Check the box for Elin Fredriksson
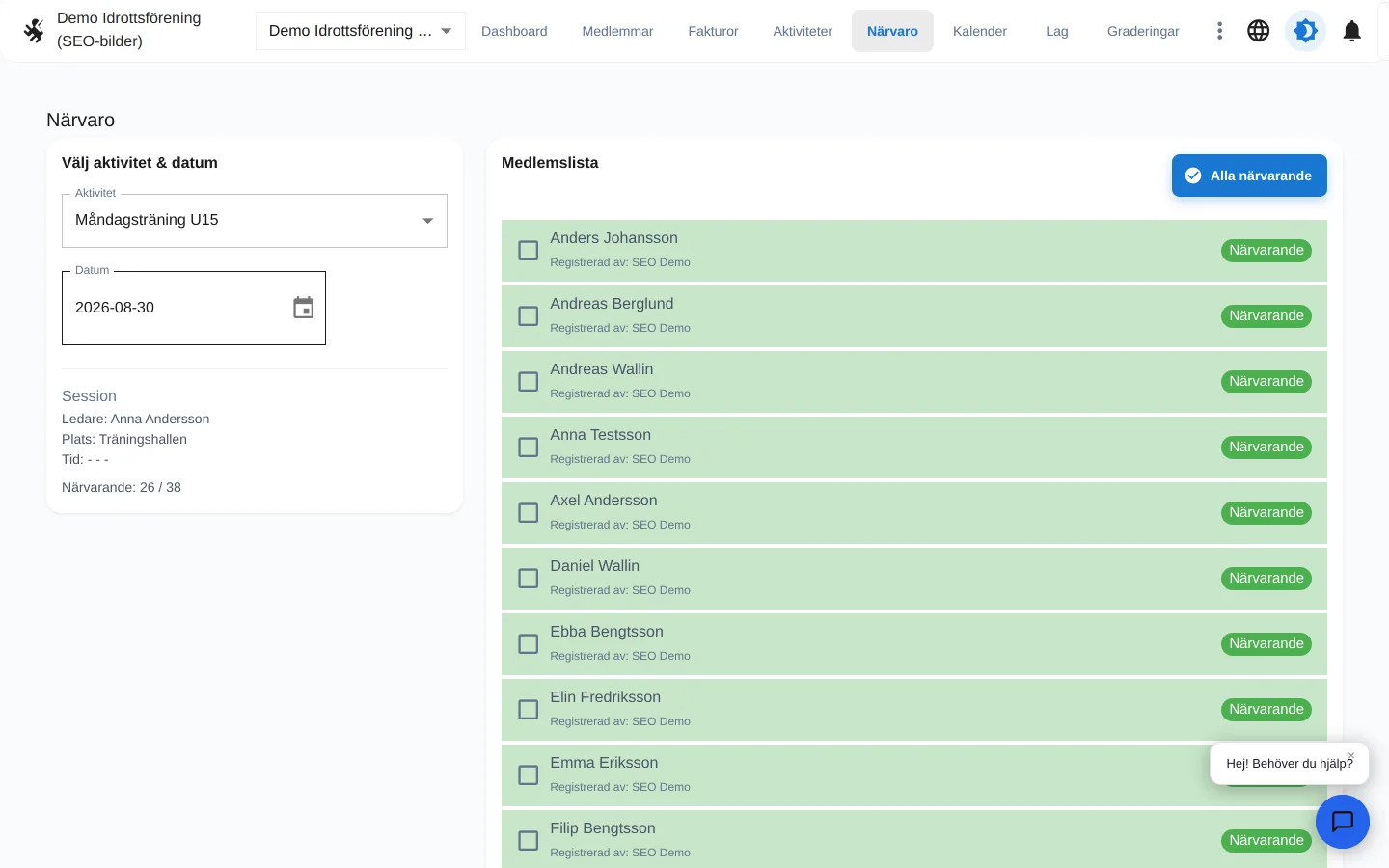 click(x=529, y=710)
